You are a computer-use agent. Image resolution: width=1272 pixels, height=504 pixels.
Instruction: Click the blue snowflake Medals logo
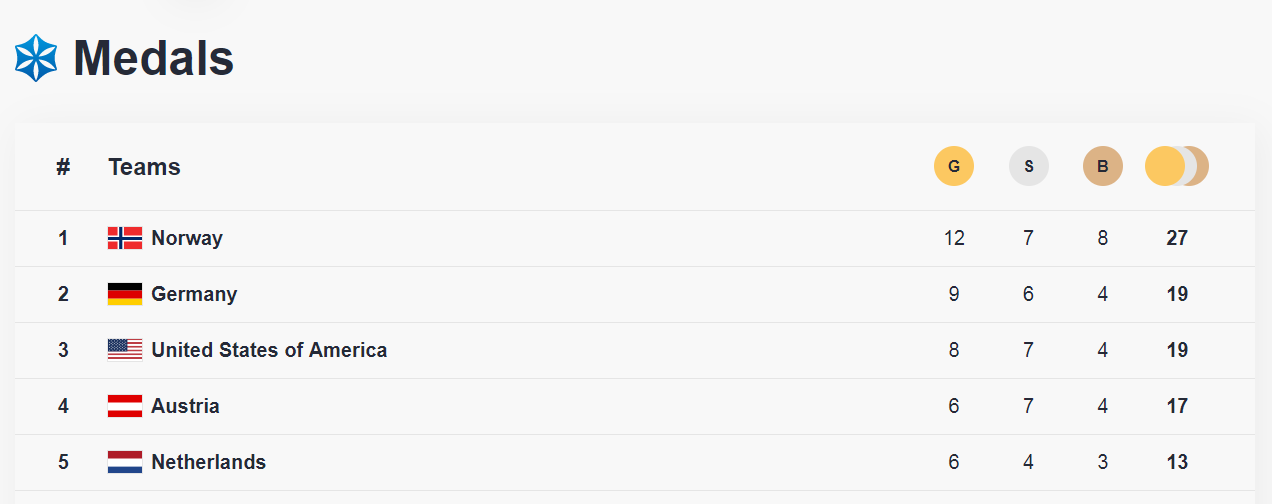tap(36, 58)
